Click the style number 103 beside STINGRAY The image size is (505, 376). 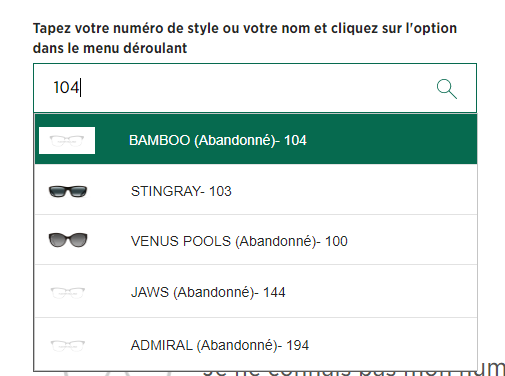(220, 191)
